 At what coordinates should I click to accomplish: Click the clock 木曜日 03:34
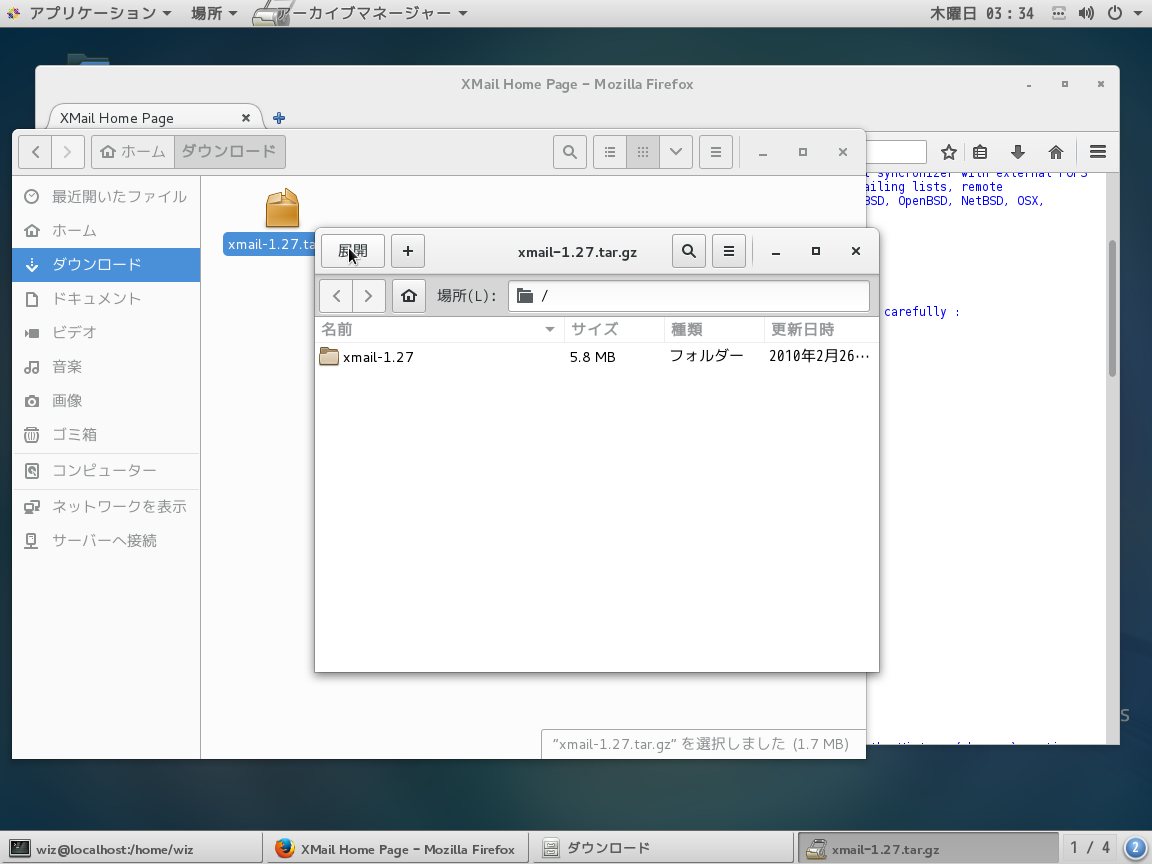[982, 13]
